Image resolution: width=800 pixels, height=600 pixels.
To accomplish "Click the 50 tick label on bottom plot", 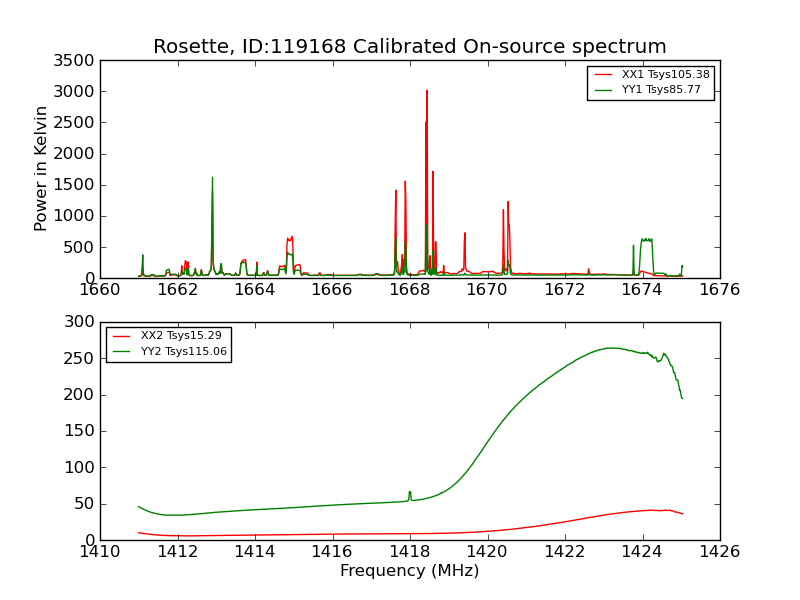I will click(85, 504).
